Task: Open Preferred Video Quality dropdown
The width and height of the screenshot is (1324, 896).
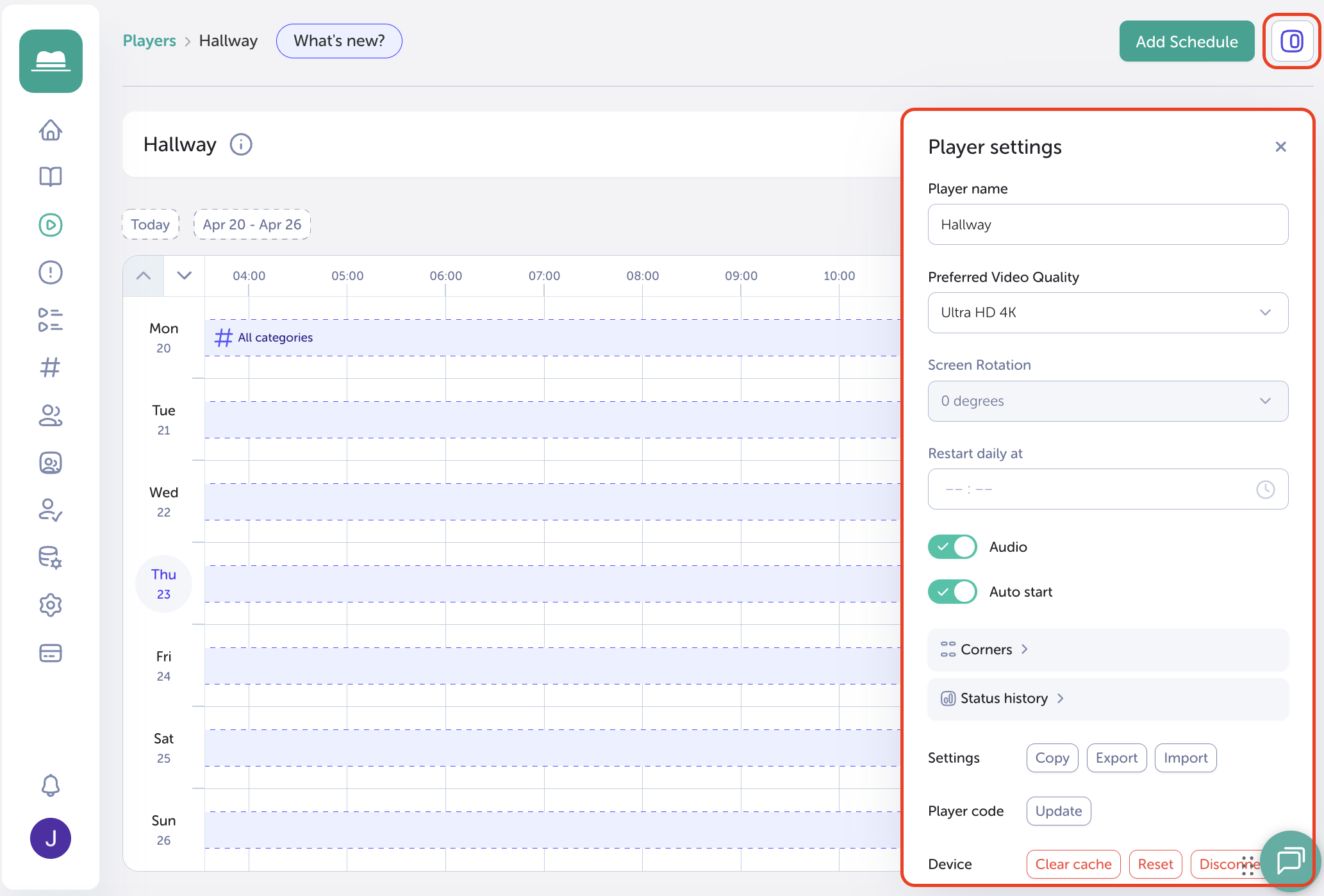Action: (x=1108, y=313)
